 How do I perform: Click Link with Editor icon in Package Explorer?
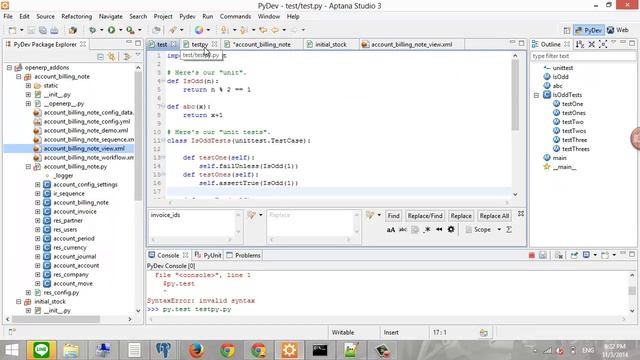(x=111, y=57)
